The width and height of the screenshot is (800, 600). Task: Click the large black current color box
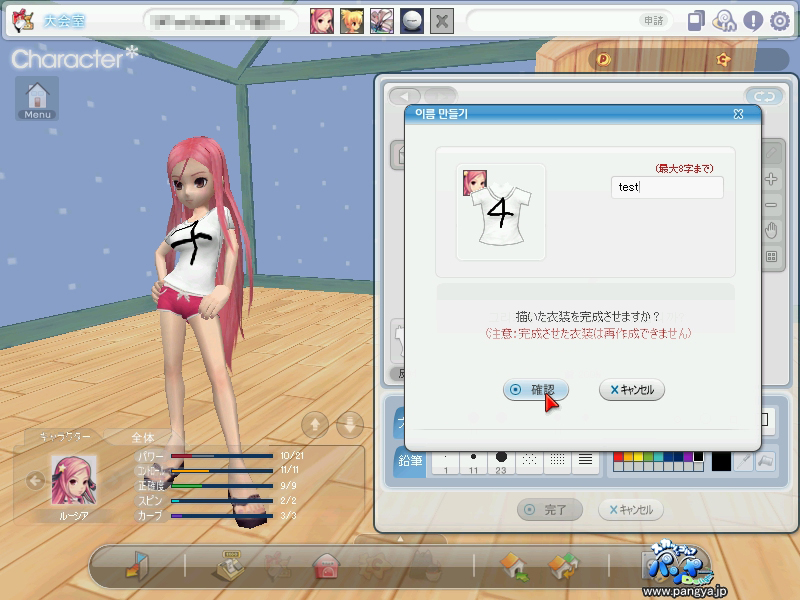click(x=721, y=462)
